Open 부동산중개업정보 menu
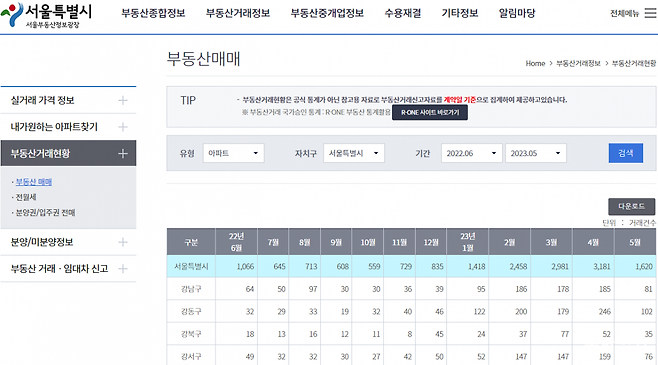This screenshot has height=365, width=658. (327, 13)
